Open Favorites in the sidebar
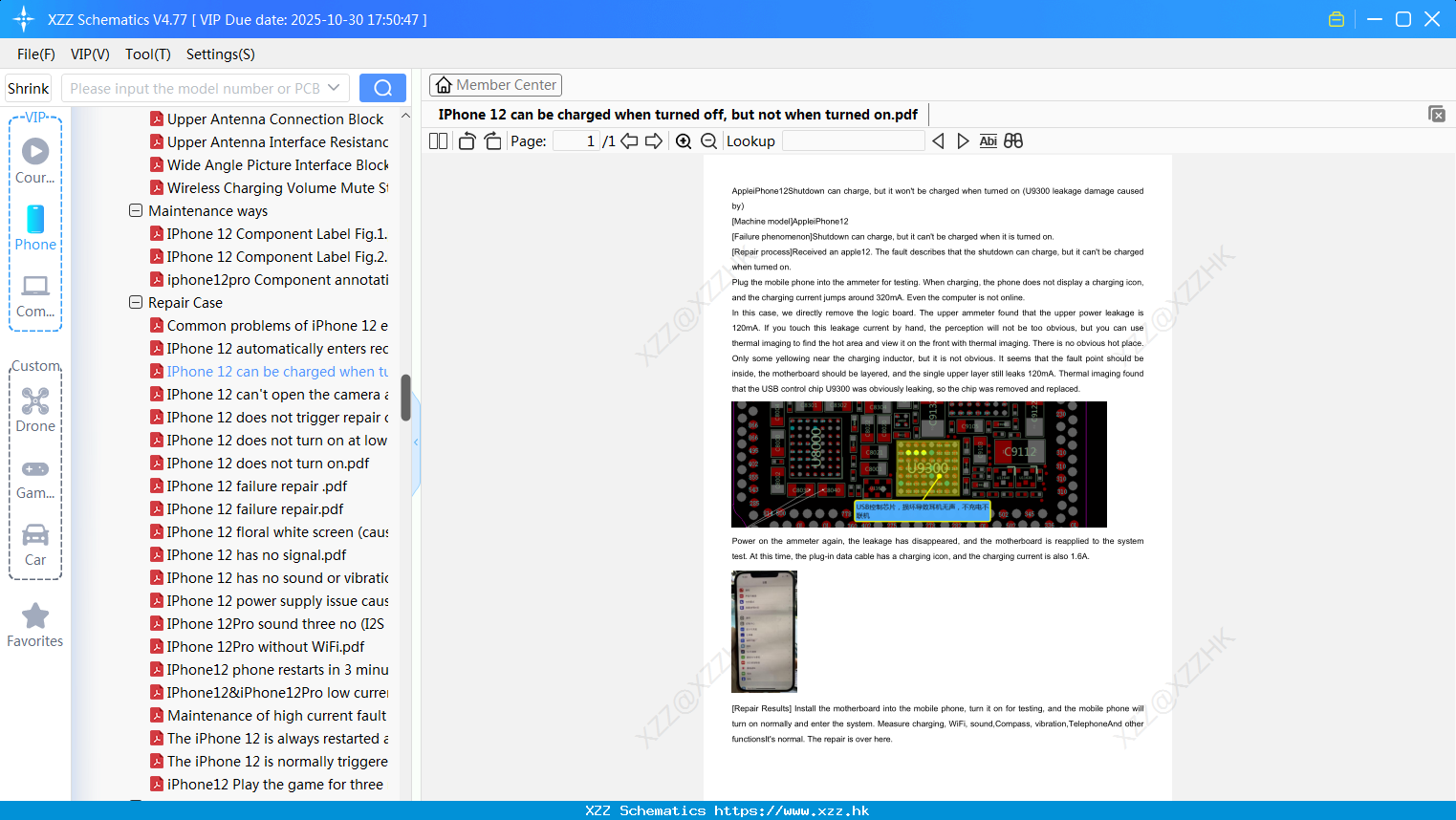 point(35,626)
